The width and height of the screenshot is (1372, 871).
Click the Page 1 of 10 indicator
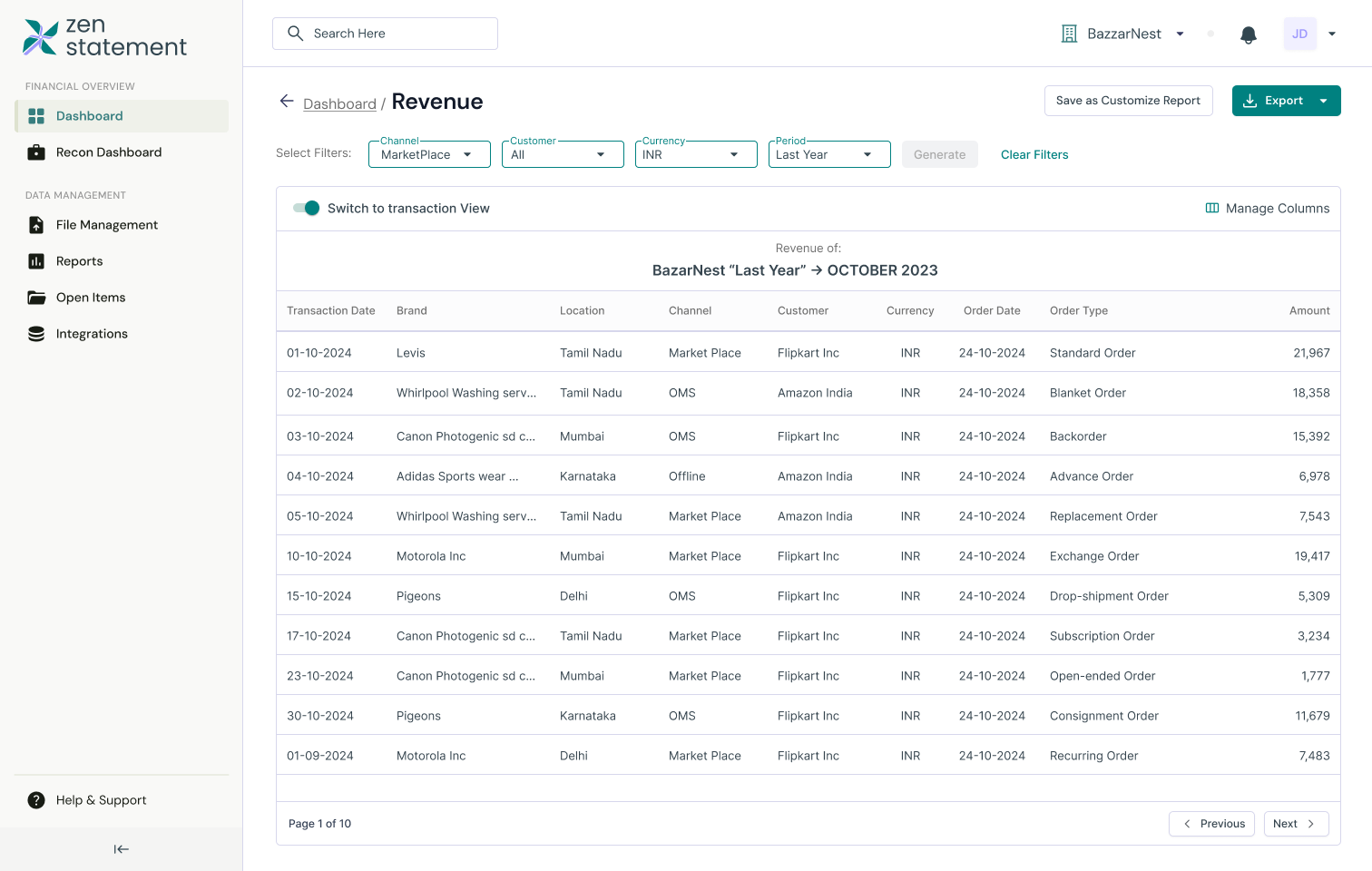tap(319, 824)
